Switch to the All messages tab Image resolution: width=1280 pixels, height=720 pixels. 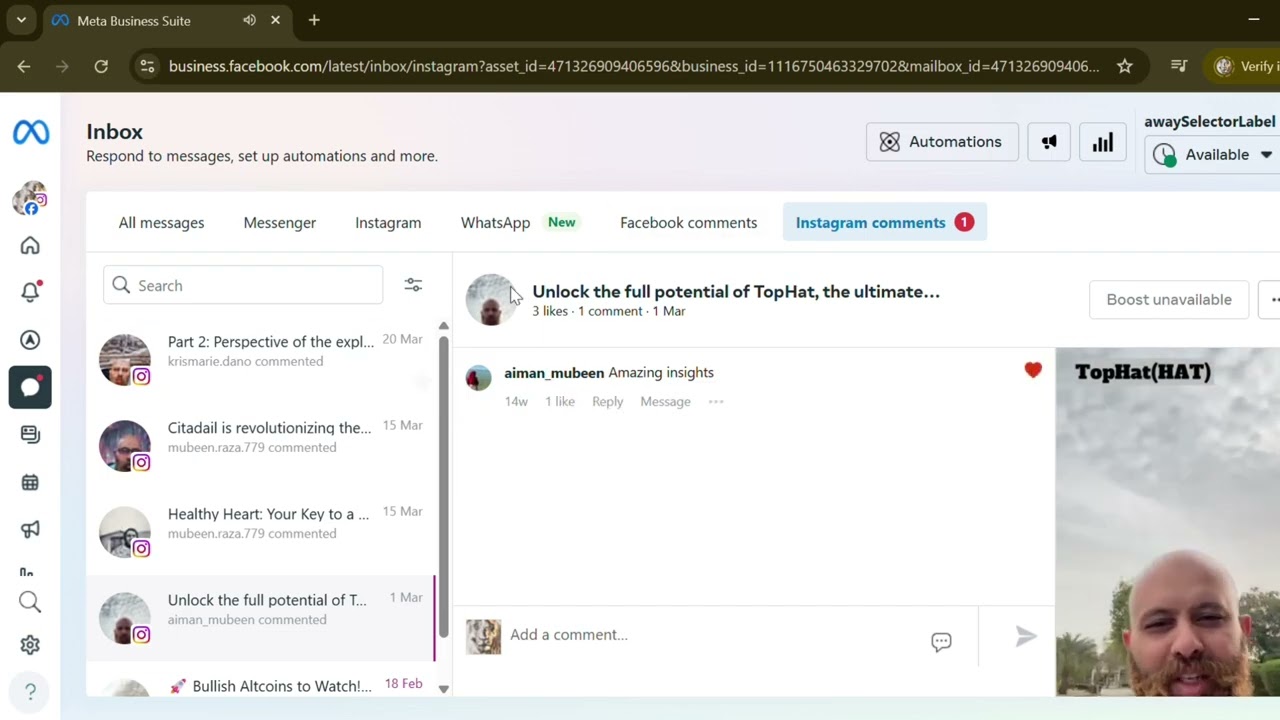(x=161, y=222)
